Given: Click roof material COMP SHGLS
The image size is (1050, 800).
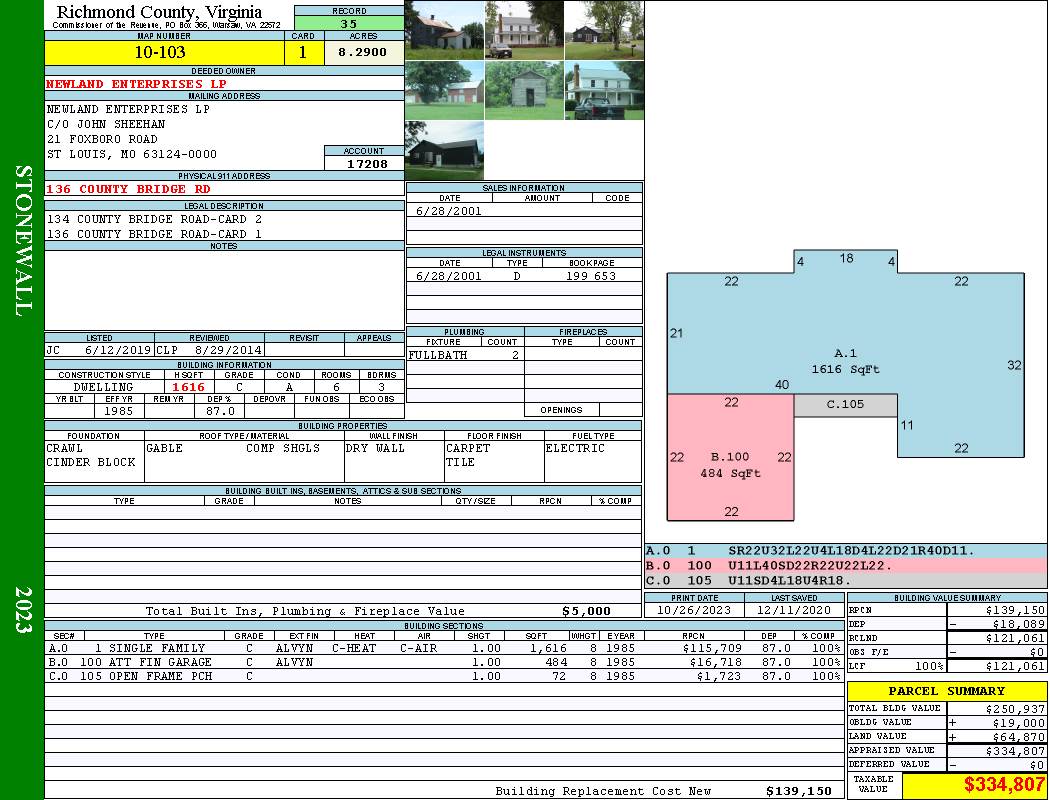Looking at the screenshot, I should (283, 448).
